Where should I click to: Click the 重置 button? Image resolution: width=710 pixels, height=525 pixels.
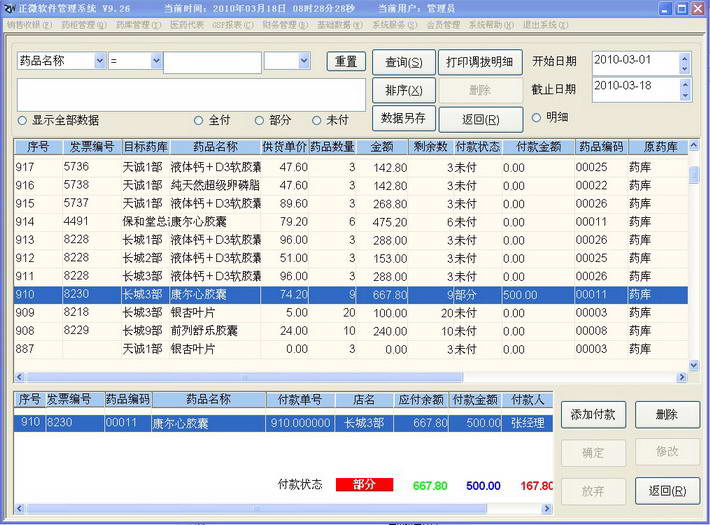346,62
